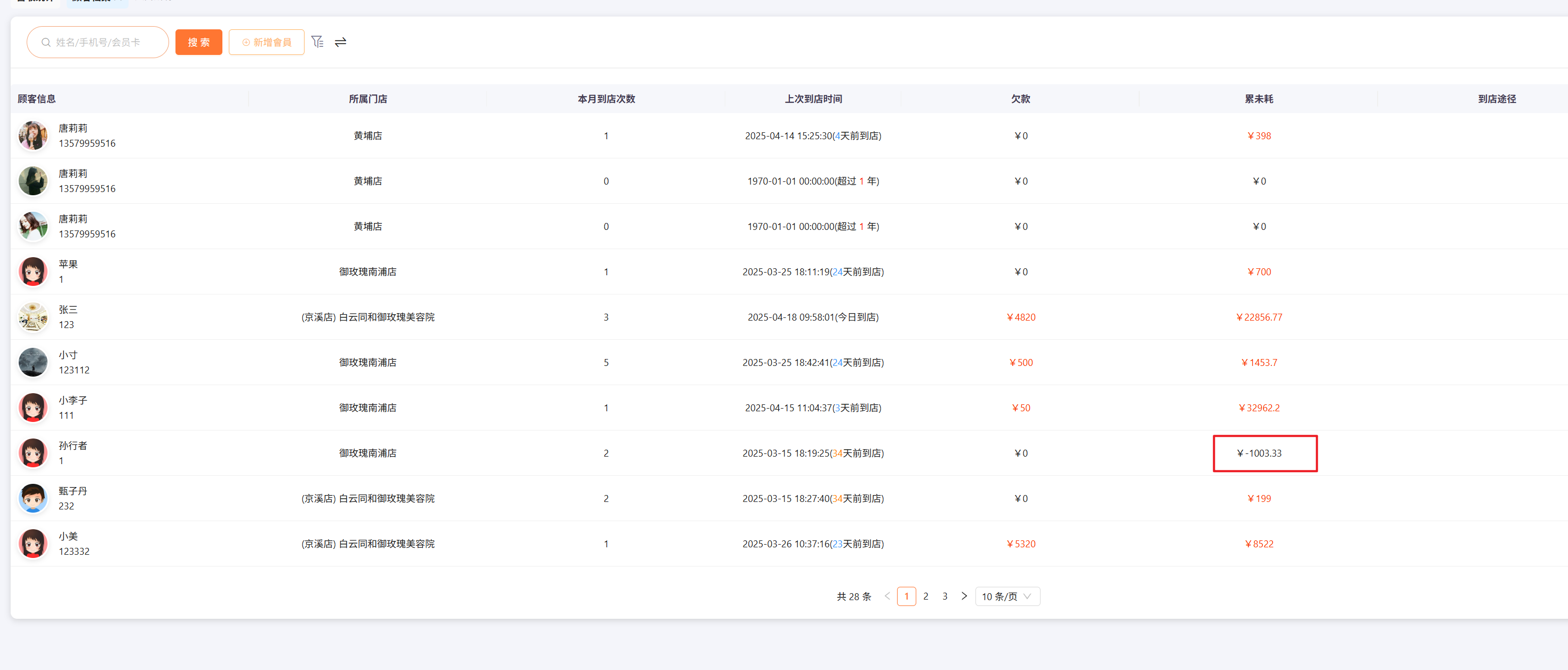1568x670 pixels.
Task: Click the 新增會員 add member button
Action: click(267, 42)
